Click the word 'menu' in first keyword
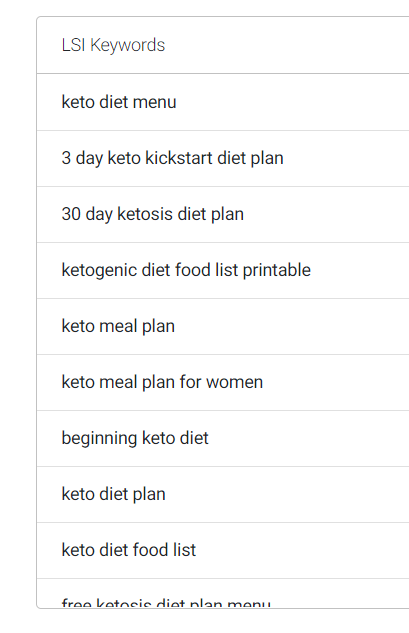409x633 pixels. tap(155, 102)
